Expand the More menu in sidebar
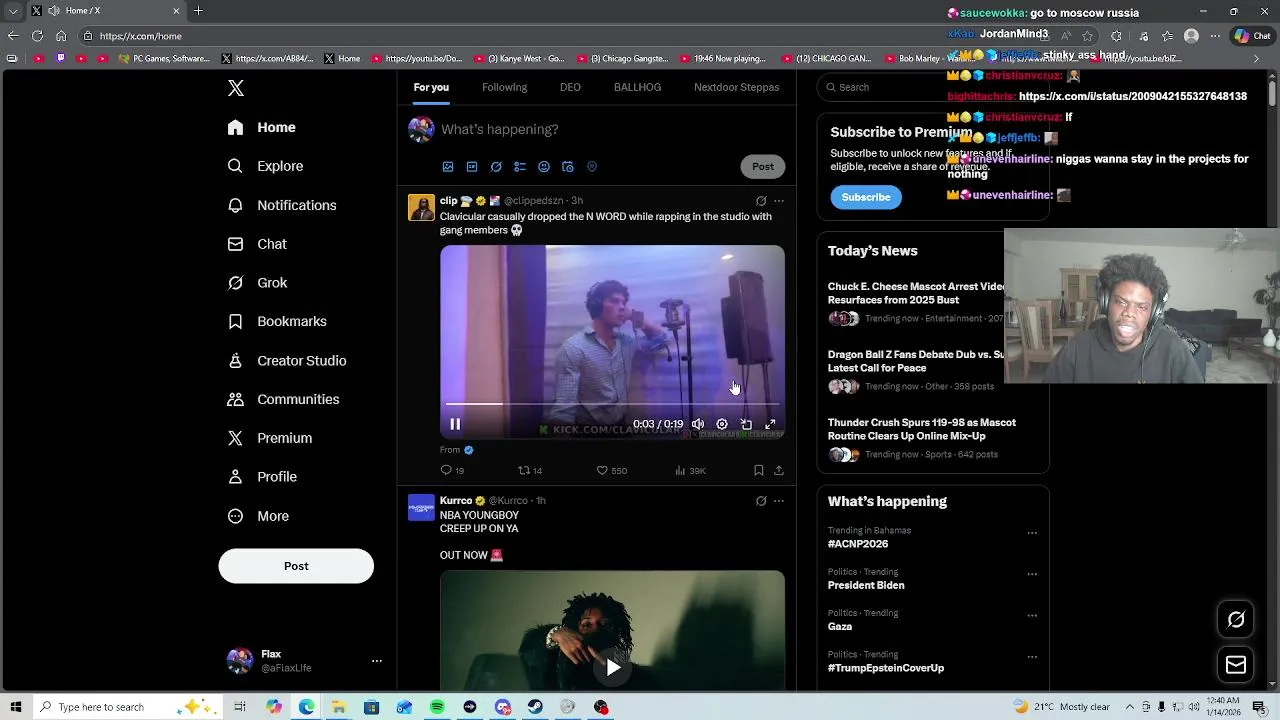The height and width of the screenshot is (720, 1280). (258, 516)
